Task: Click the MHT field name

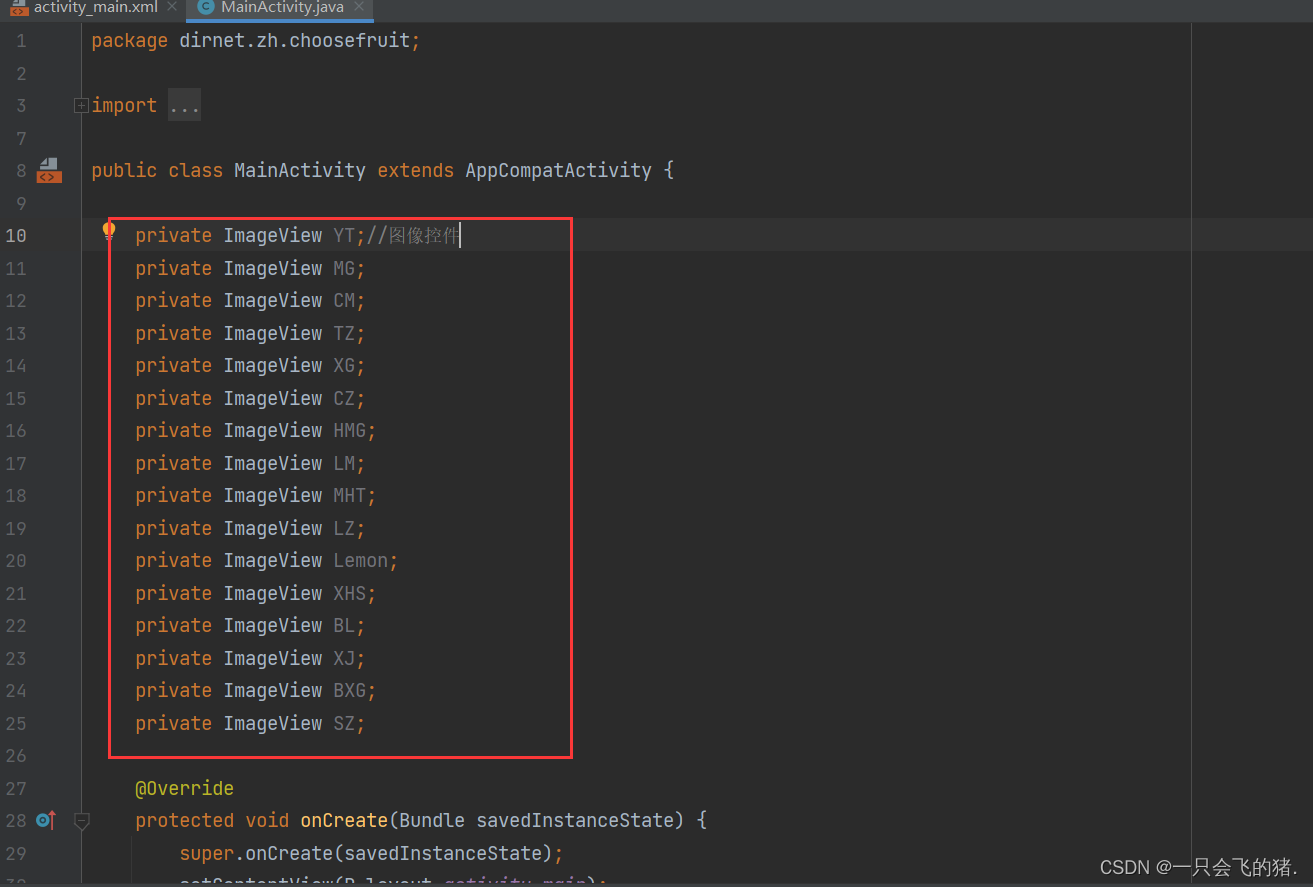Action: 350,495
